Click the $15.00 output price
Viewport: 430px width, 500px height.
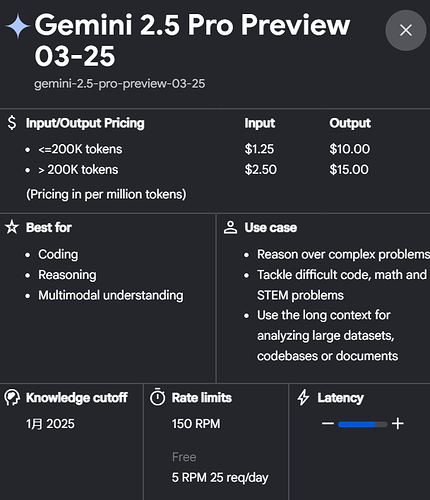point(349,170)
